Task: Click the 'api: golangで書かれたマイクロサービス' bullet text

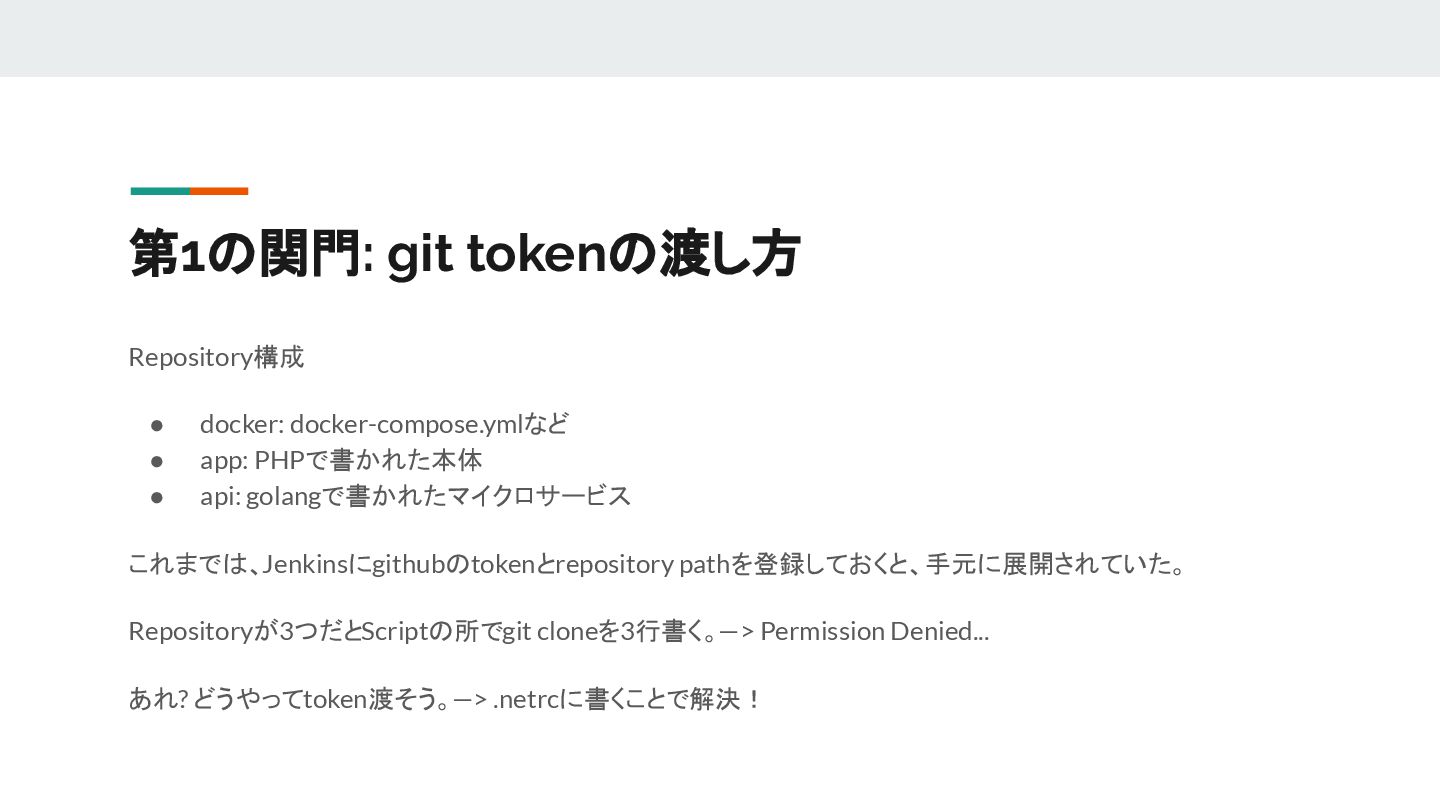Action: point(415,496)
